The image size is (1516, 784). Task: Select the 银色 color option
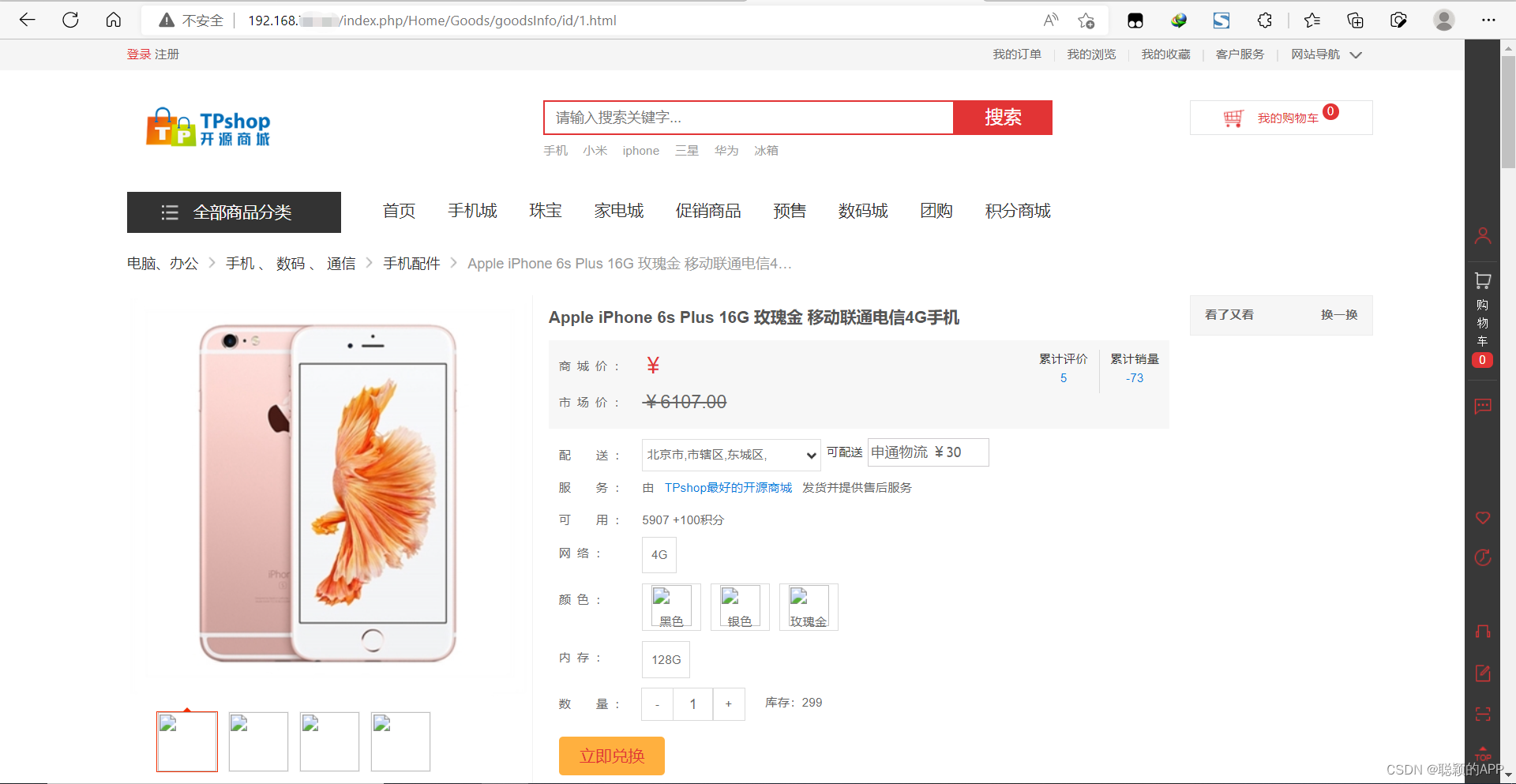tap(739, 606)
